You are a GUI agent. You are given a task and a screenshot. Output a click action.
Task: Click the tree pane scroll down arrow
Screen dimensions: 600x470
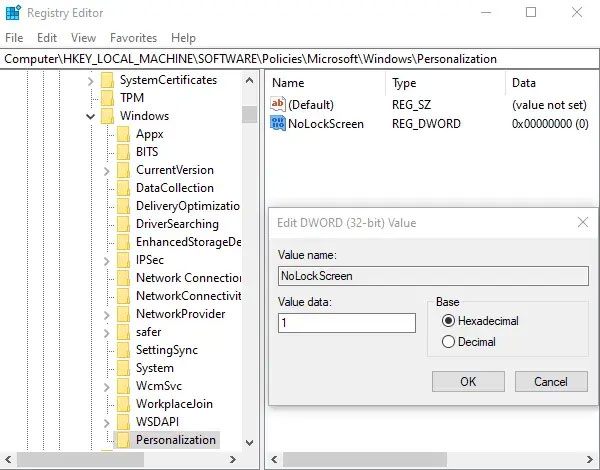249,443
